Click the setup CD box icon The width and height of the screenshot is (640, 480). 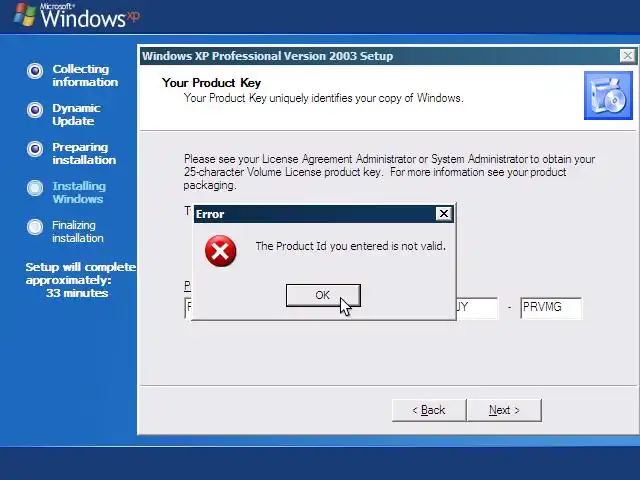608,96
